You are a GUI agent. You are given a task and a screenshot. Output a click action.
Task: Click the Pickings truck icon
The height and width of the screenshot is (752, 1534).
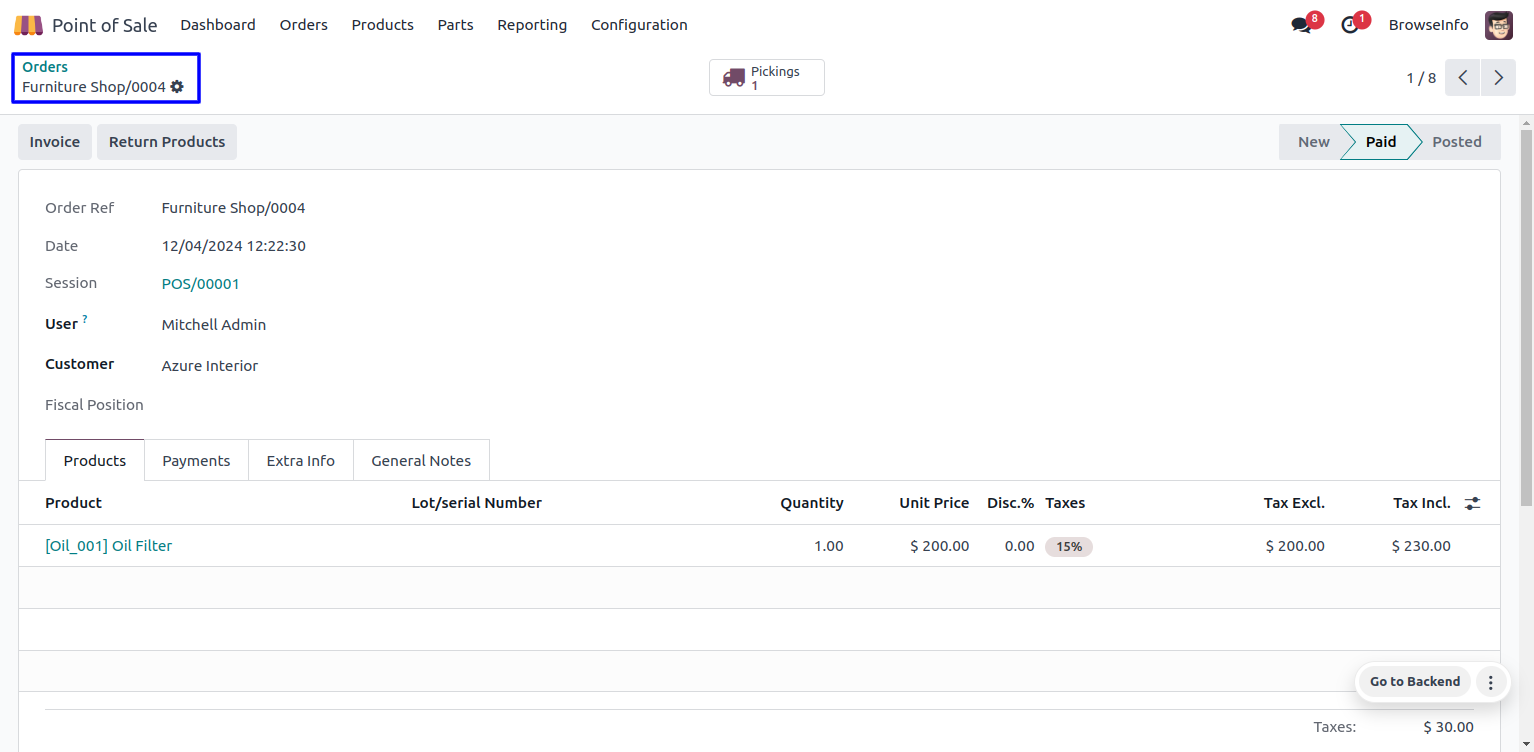pyautogui.click(x=734, y=78)
